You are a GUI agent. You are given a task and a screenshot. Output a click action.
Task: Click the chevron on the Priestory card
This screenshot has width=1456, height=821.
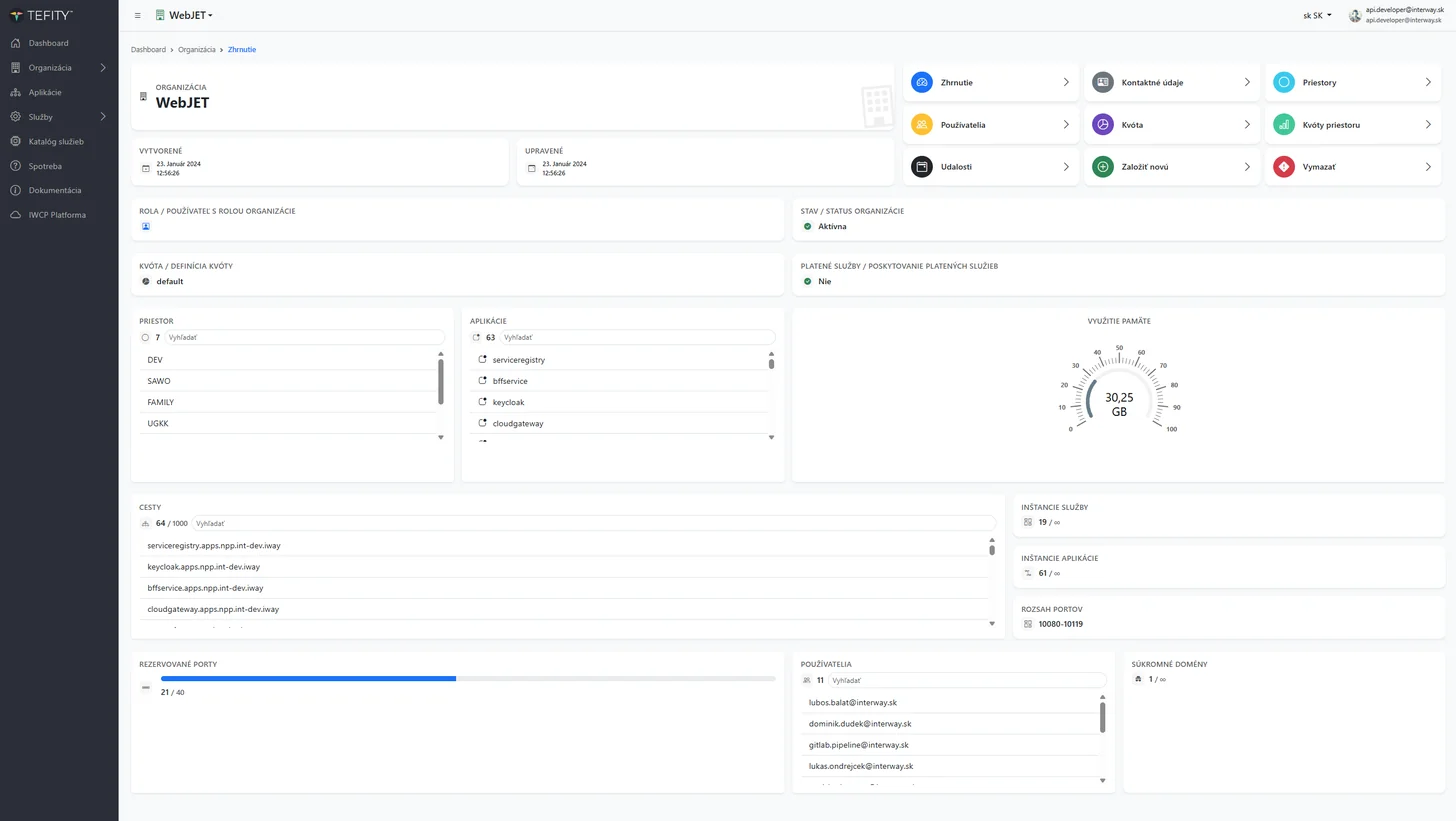pos(1428,82)
